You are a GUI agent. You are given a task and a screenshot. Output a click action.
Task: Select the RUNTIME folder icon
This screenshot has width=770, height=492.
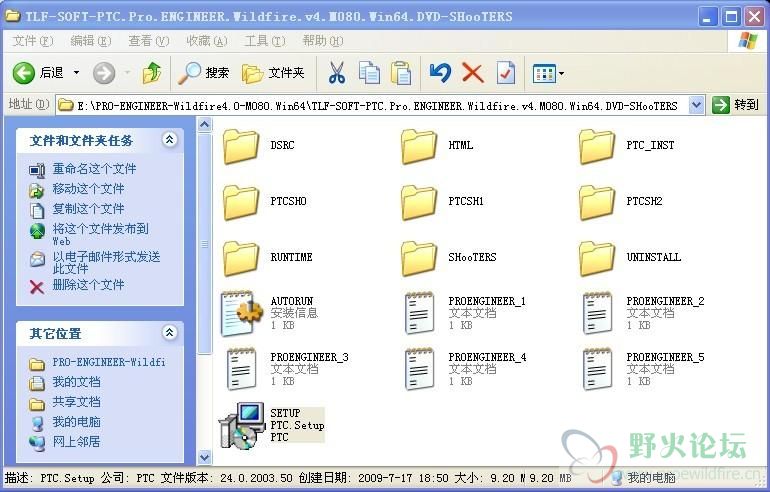point(241,258)
